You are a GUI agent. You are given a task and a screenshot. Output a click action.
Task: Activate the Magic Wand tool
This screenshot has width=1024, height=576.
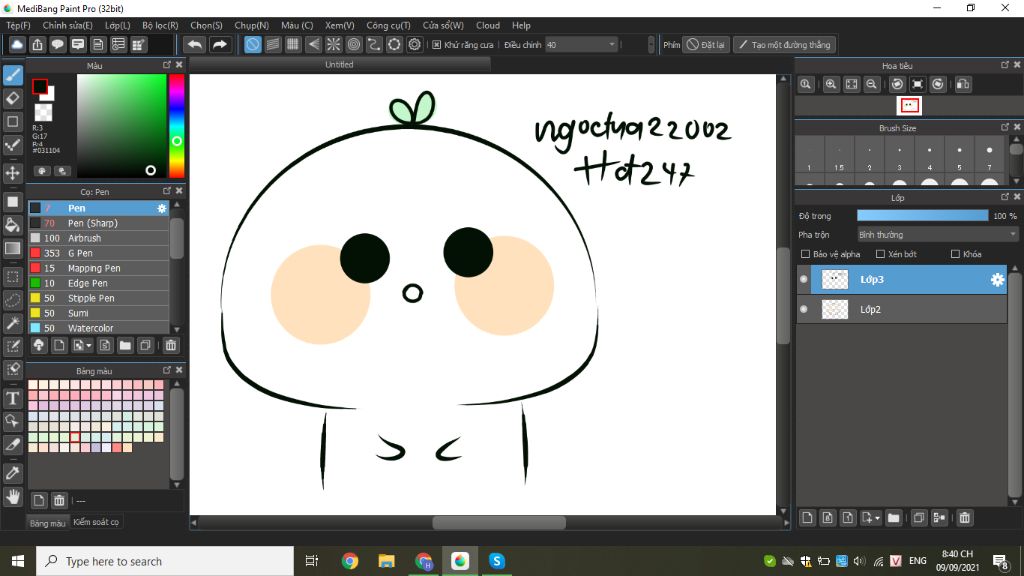click(13, 323)
